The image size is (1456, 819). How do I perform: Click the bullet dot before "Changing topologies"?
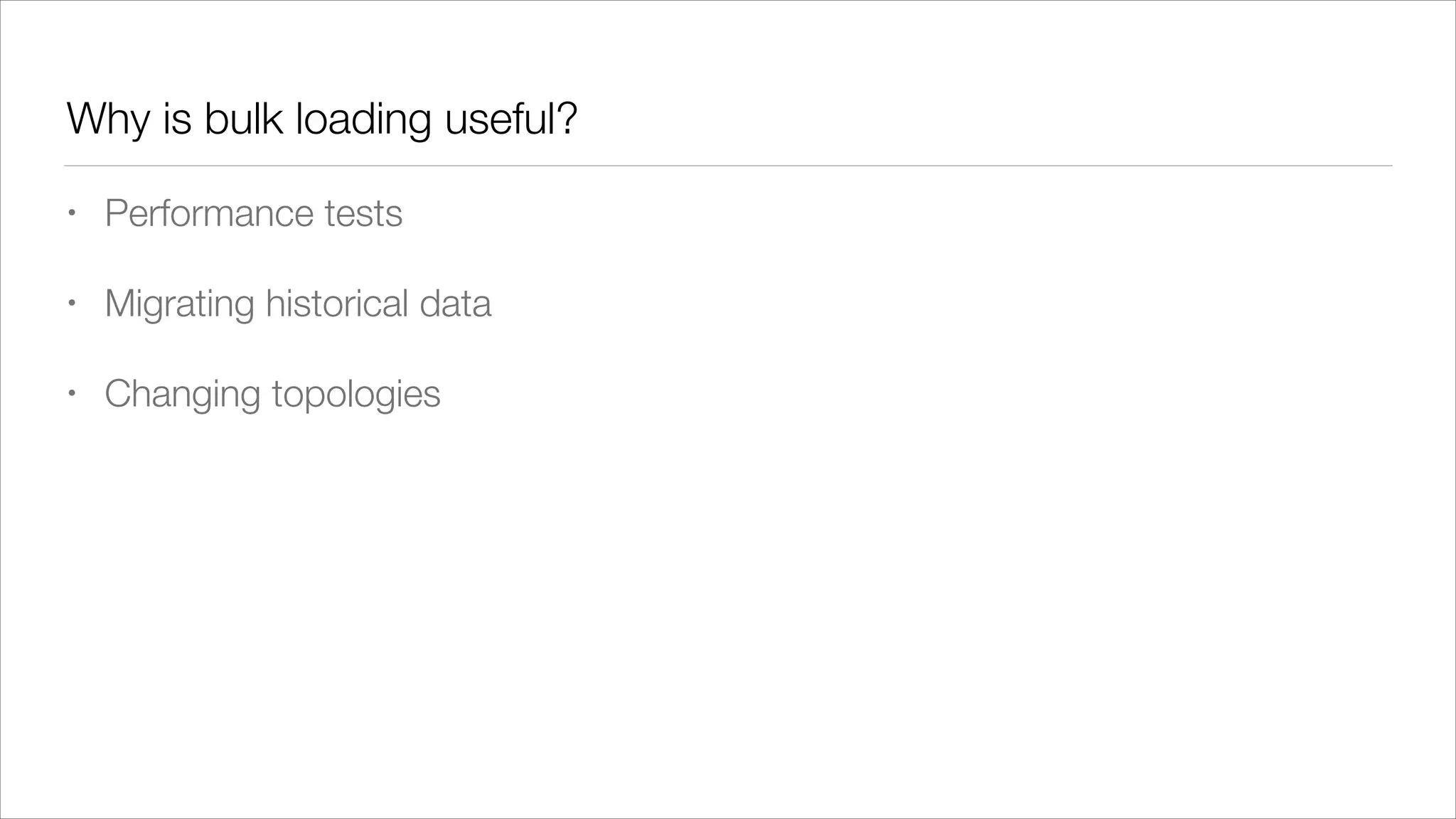coord(70,394)
